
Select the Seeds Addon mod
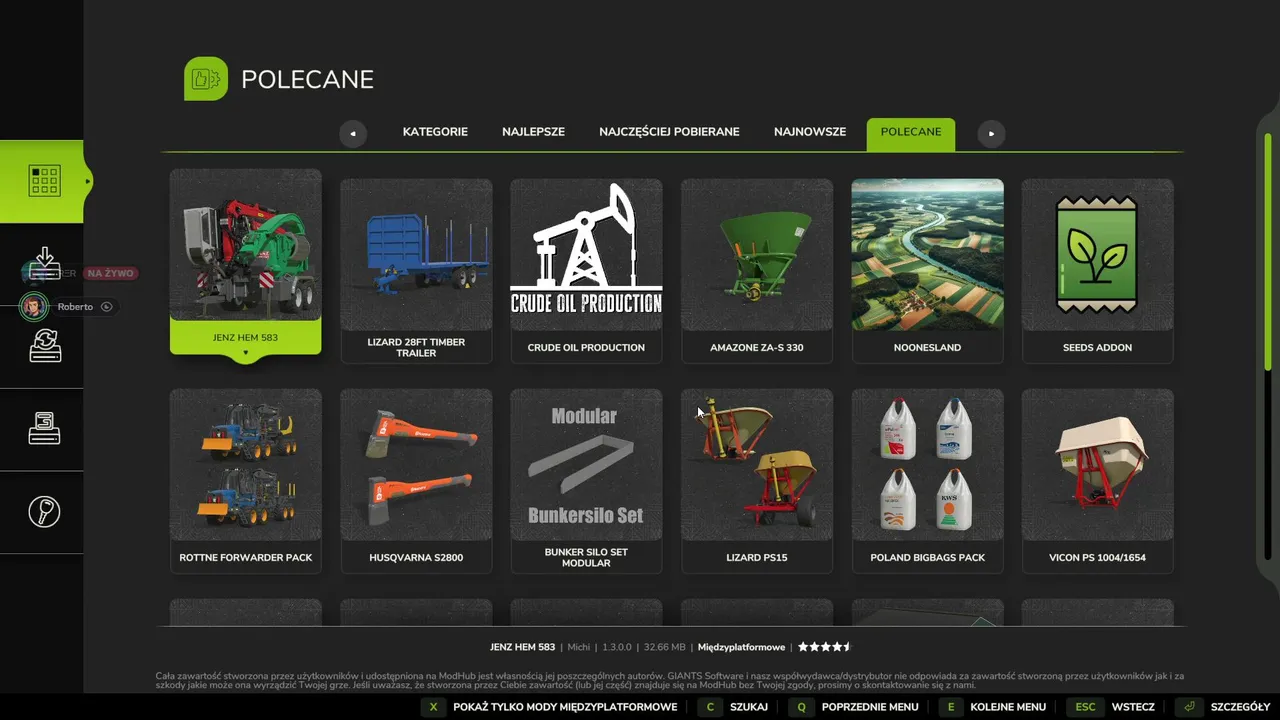click(1098, 271)
